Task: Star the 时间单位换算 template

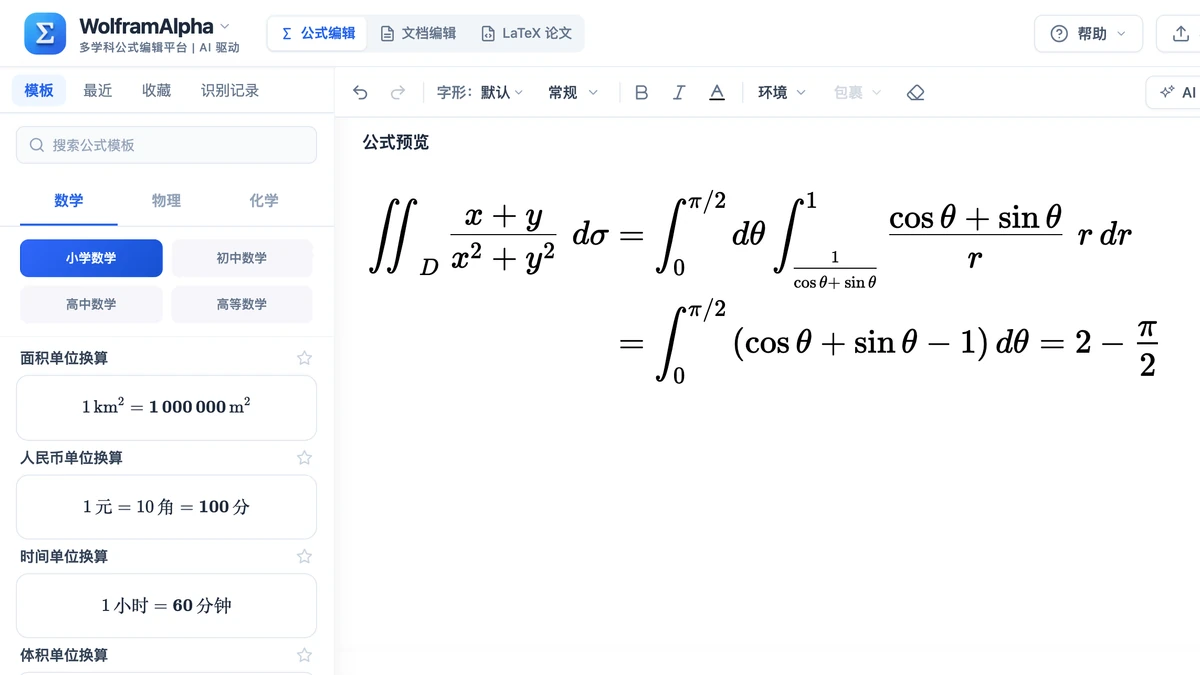Action: pyautogui.click(x=304, y=556)
